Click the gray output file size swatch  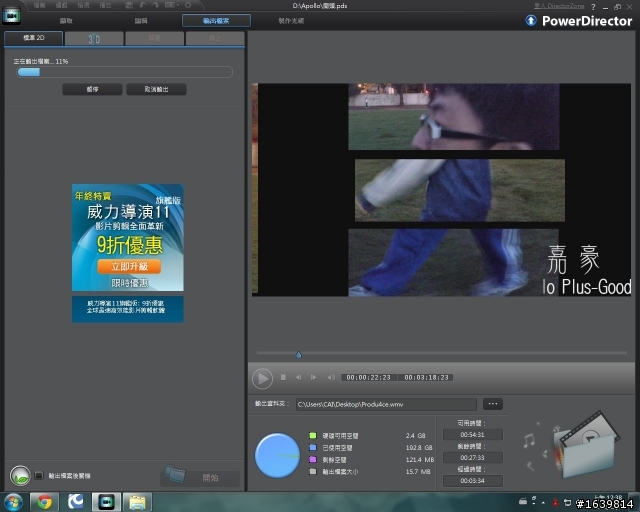click(313, 472)
